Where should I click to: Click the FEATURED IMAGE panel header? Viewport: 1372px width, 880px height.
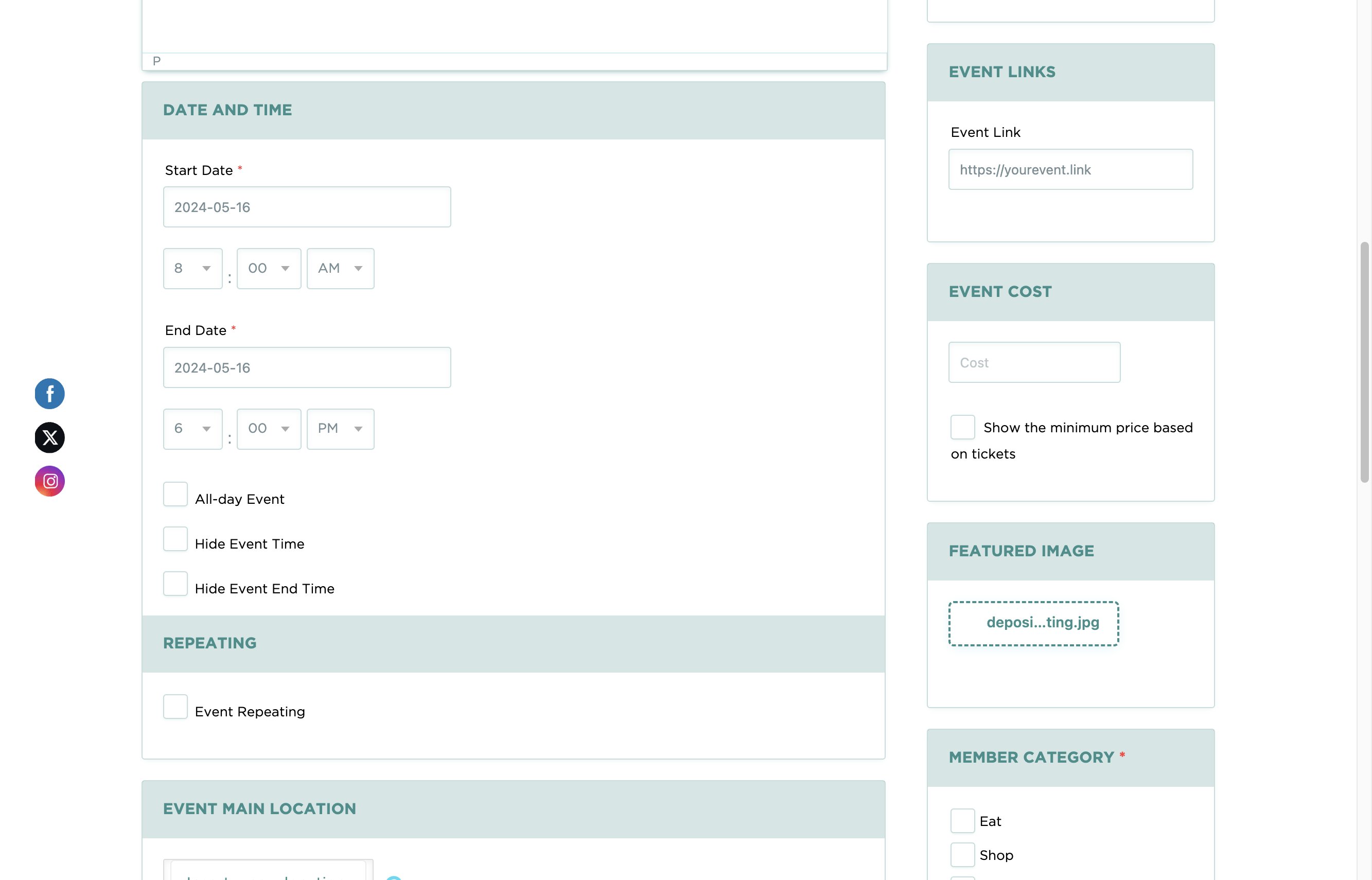(1071, 552)
